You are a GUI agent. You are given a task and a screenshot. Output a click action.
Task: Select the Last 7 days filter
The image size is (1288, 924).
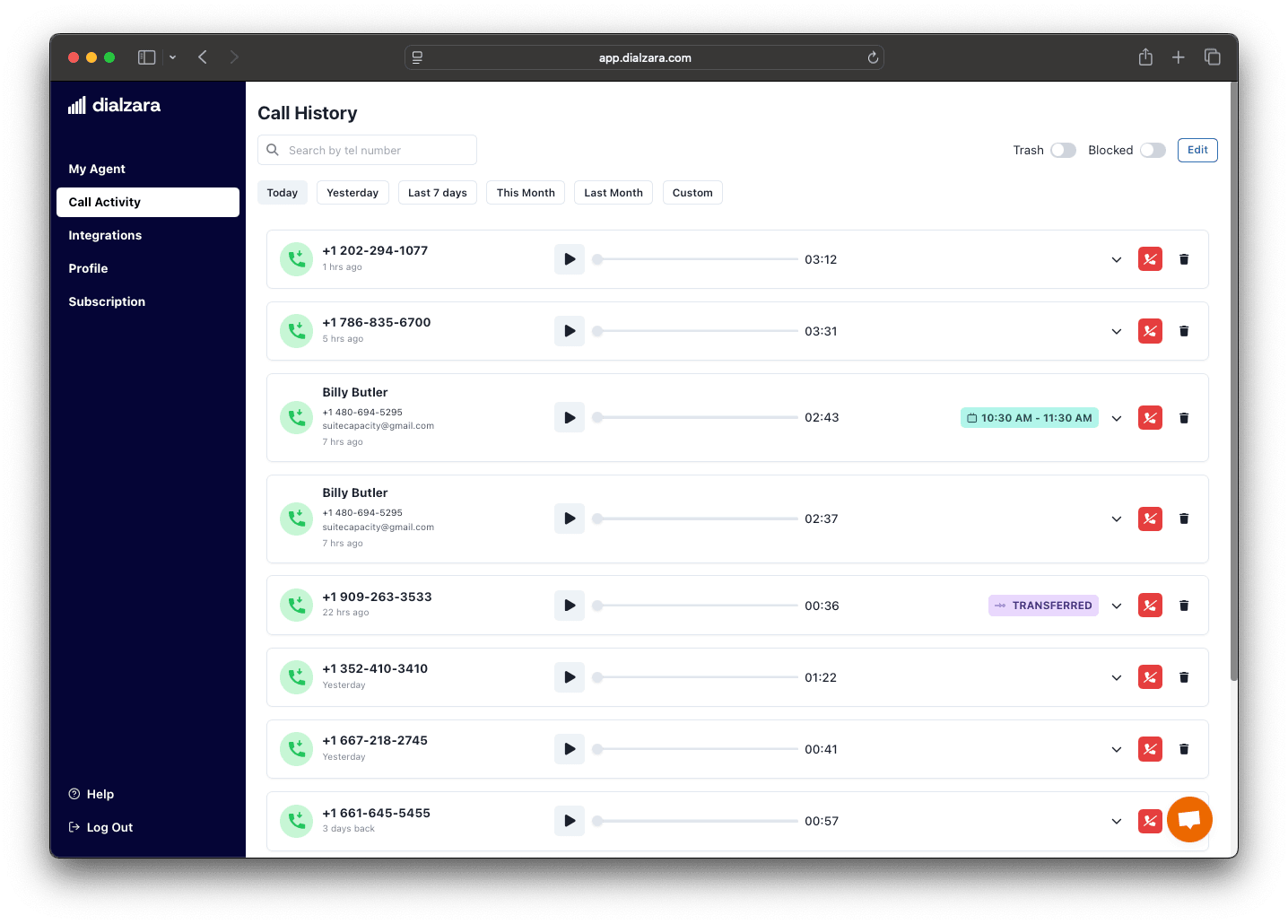[x=437, y=192]
